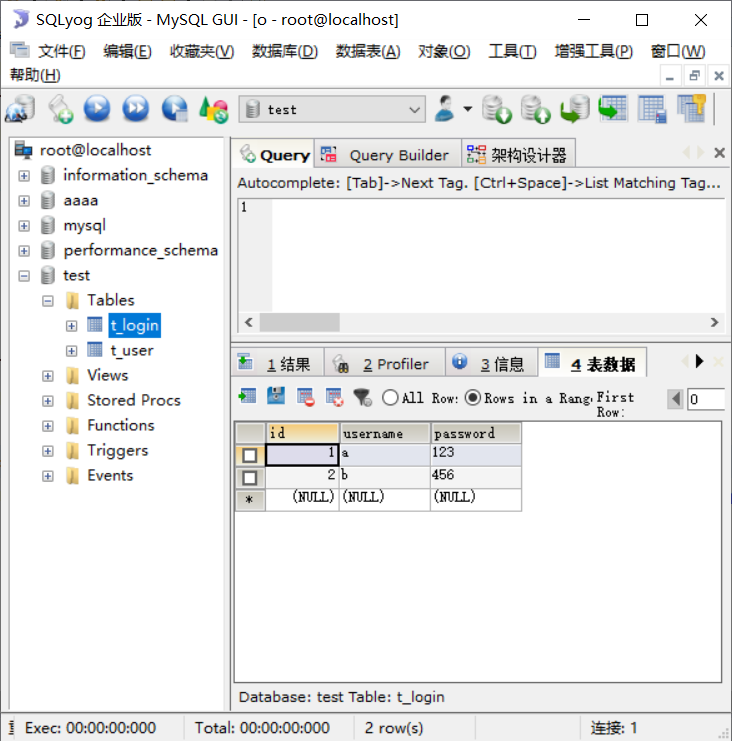Click cancel changes table icon
The width and height of the screenshot is (732, 741).
click(x=334, y=397)
